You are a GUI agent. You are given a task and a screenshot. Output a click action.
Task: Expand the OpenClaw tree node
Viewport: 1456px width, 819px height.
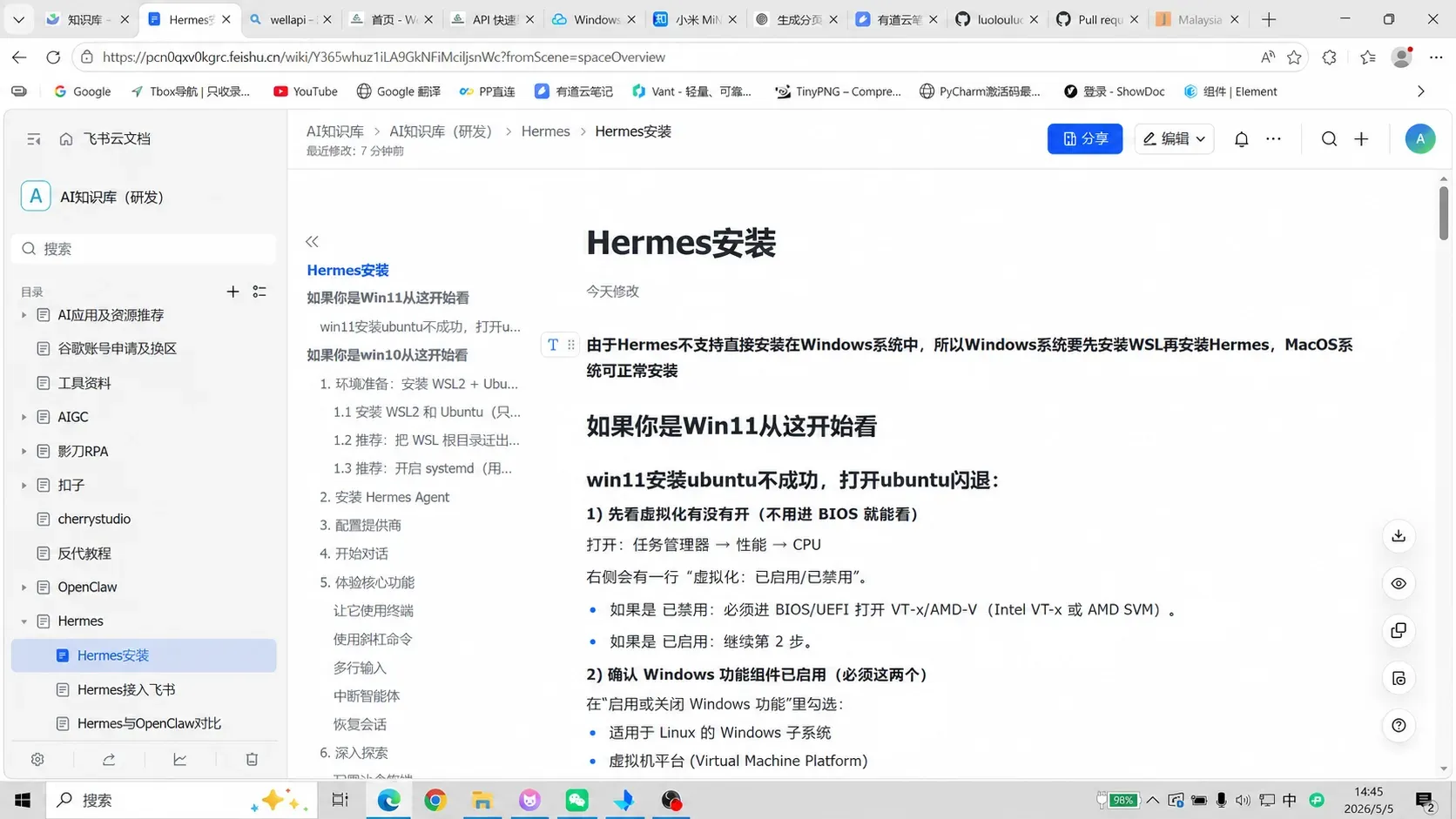click(x=24, y=587)
